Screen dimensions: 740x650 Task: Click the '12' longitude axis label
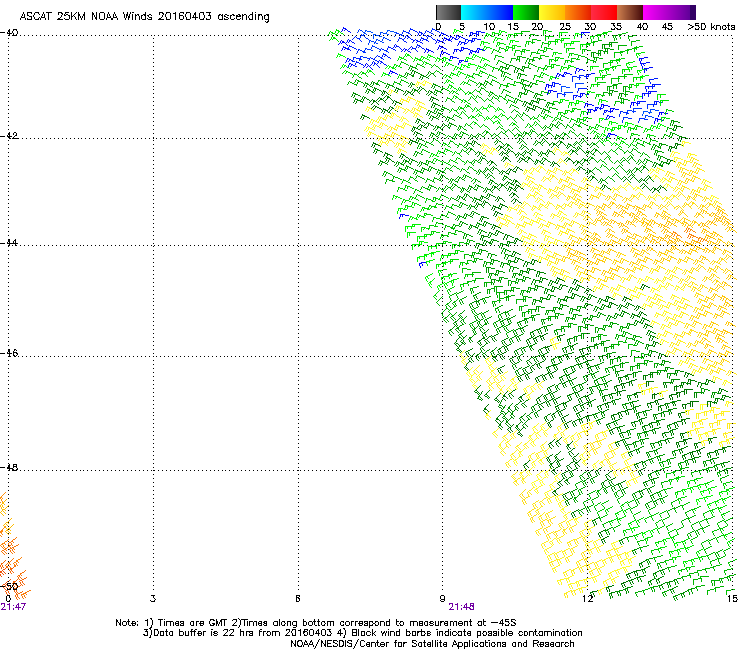587,599
